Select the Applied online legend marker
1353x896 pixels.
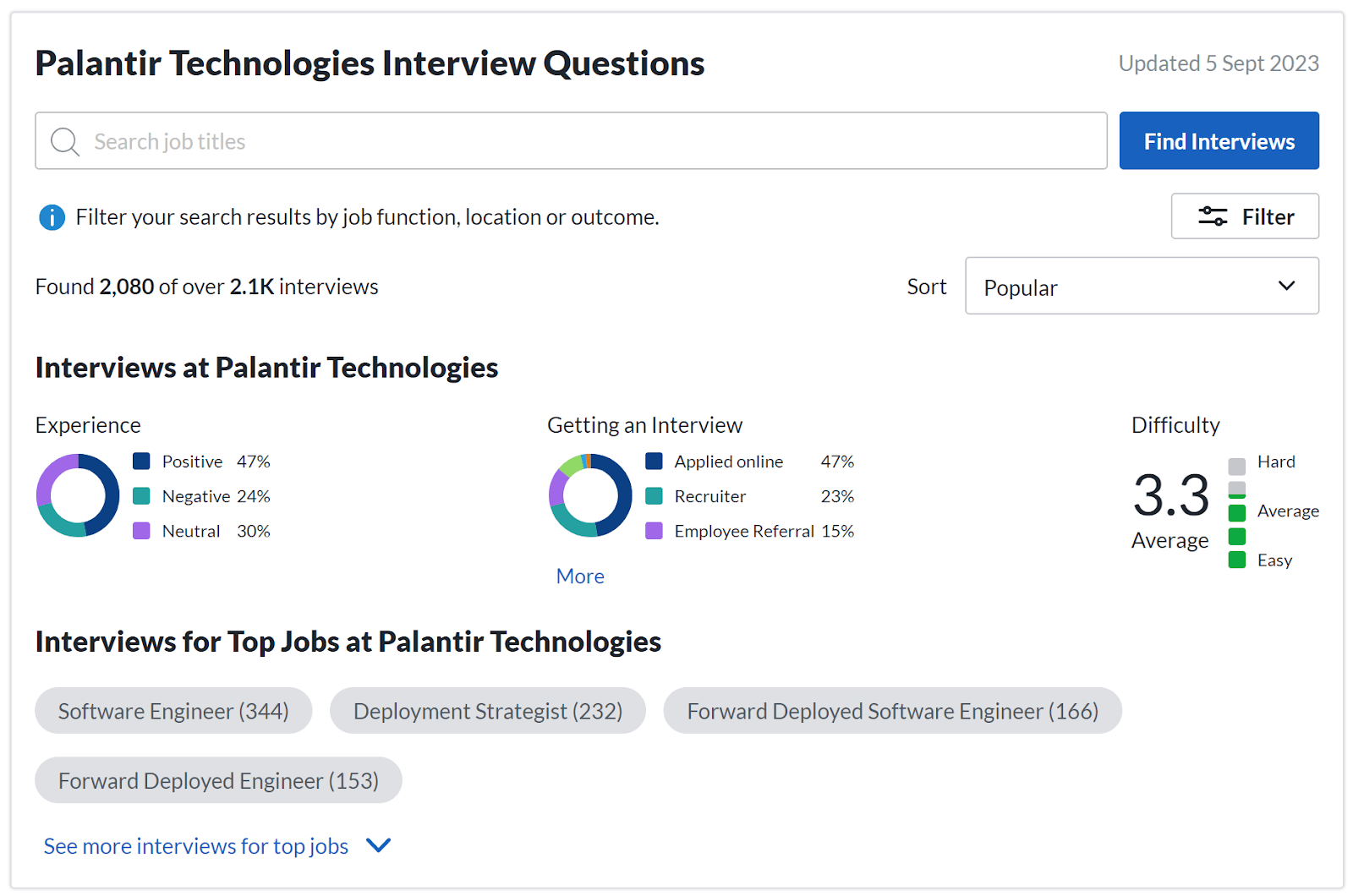coord(653,461)
